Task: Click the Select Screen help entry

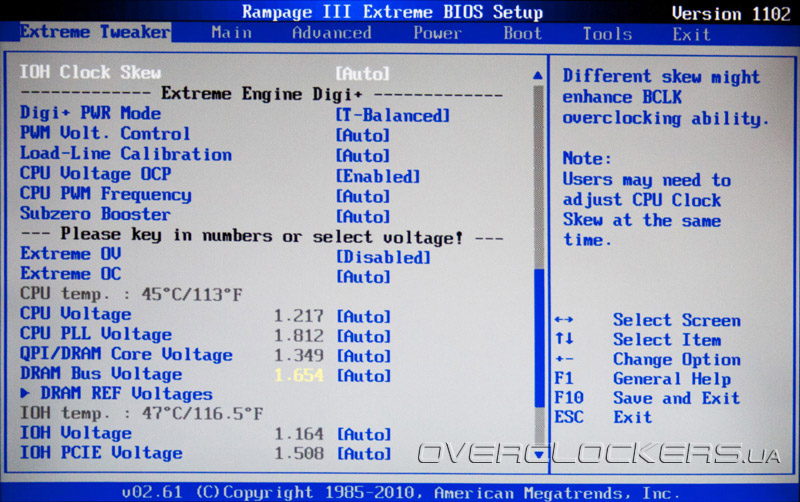Action: coord(677,320)
